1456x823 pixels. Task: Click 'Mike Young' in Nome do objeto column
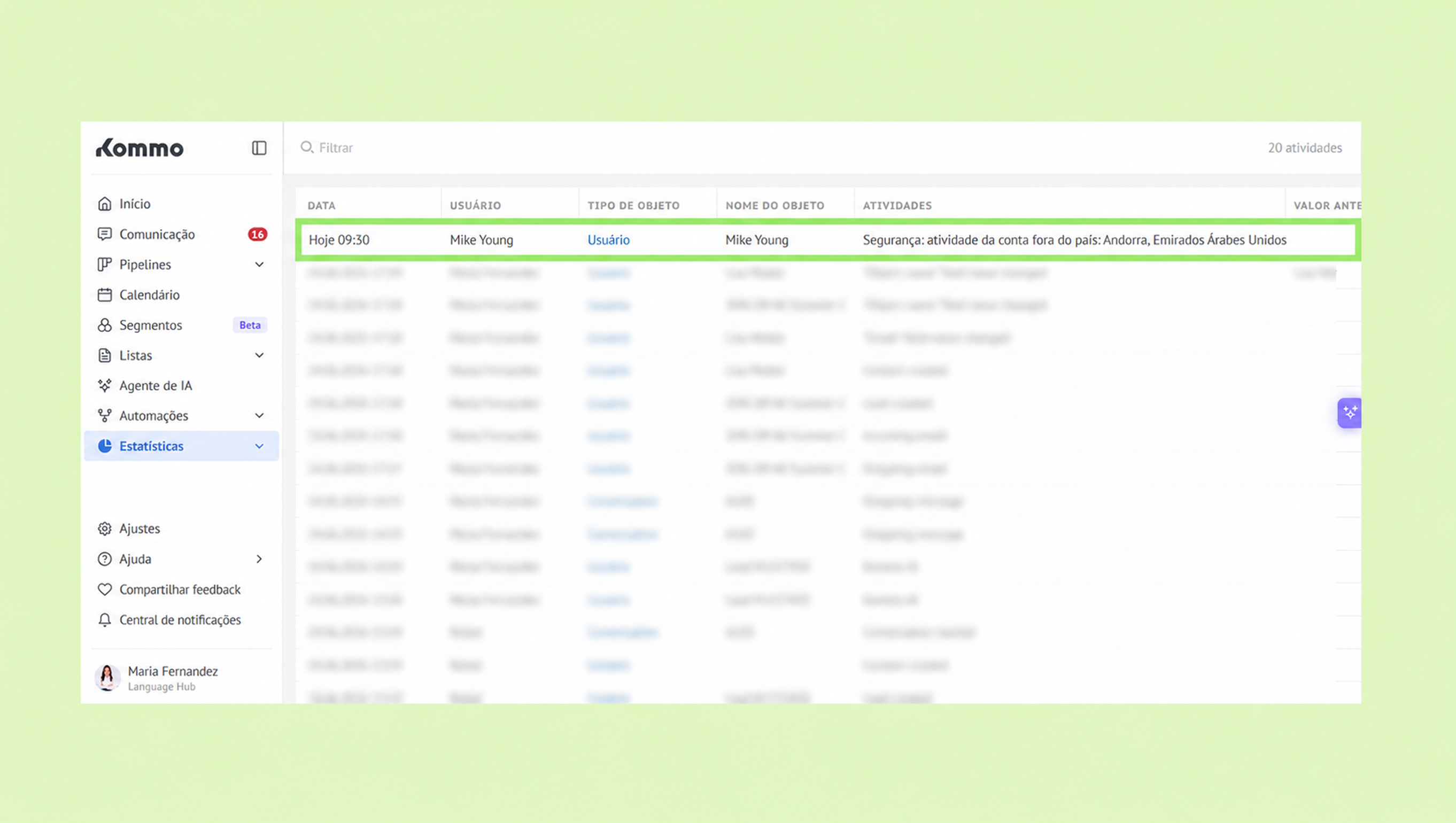[757, 239]
